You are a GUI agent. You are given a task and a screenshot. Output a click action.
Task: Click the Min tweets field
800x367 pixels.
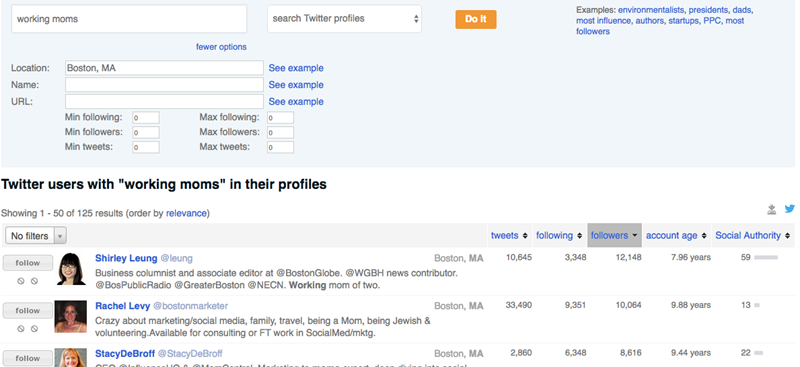(146, 148)
